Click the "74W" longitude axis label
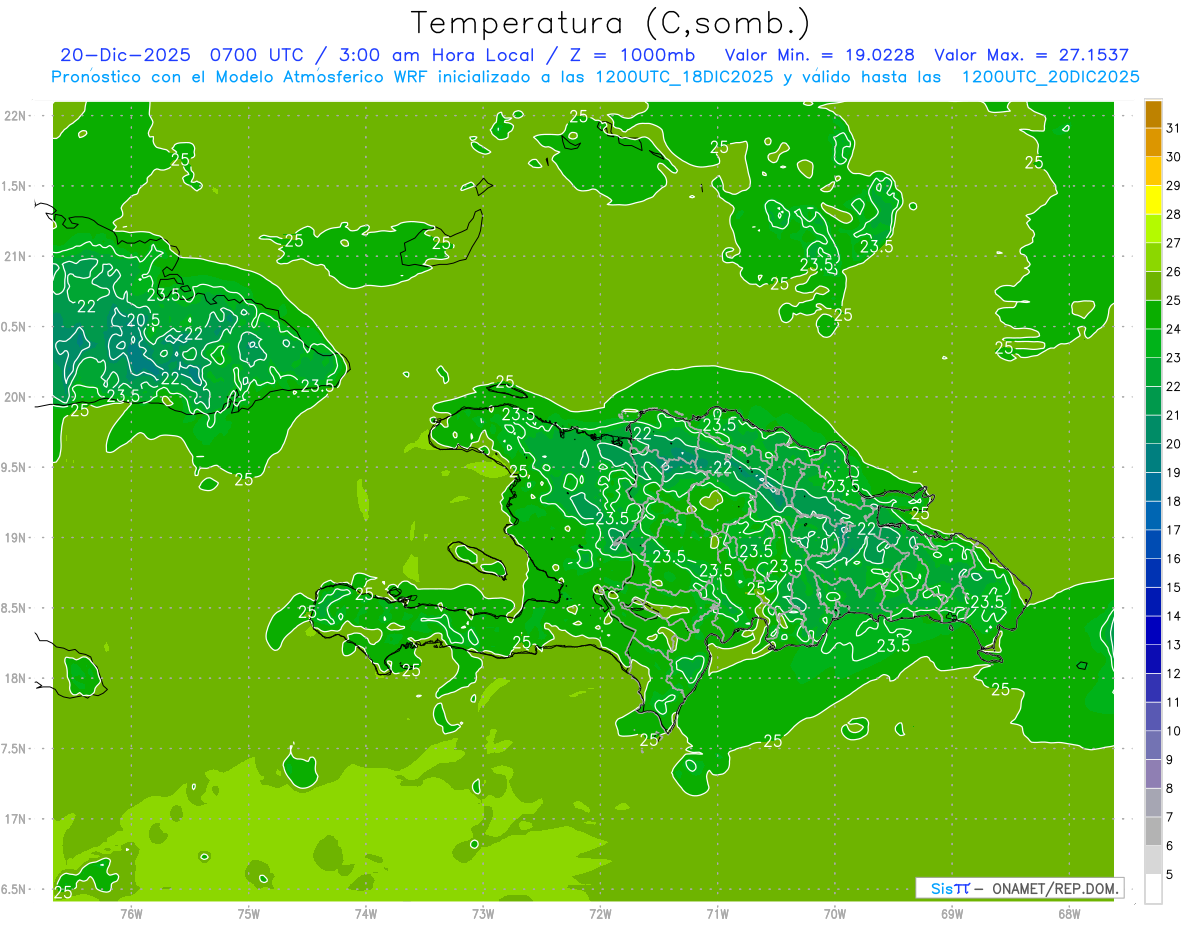 (366, 913)
